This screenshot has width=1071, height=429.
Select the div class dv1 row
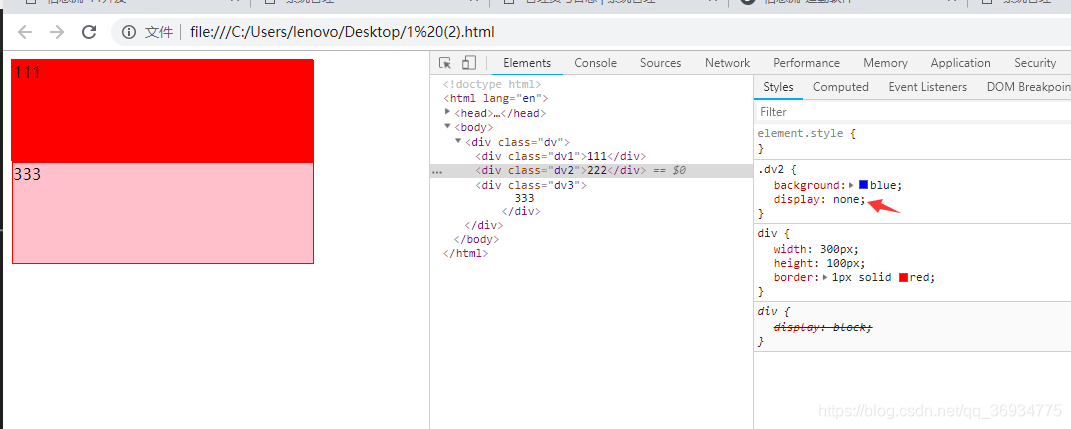tap(561, 156)
